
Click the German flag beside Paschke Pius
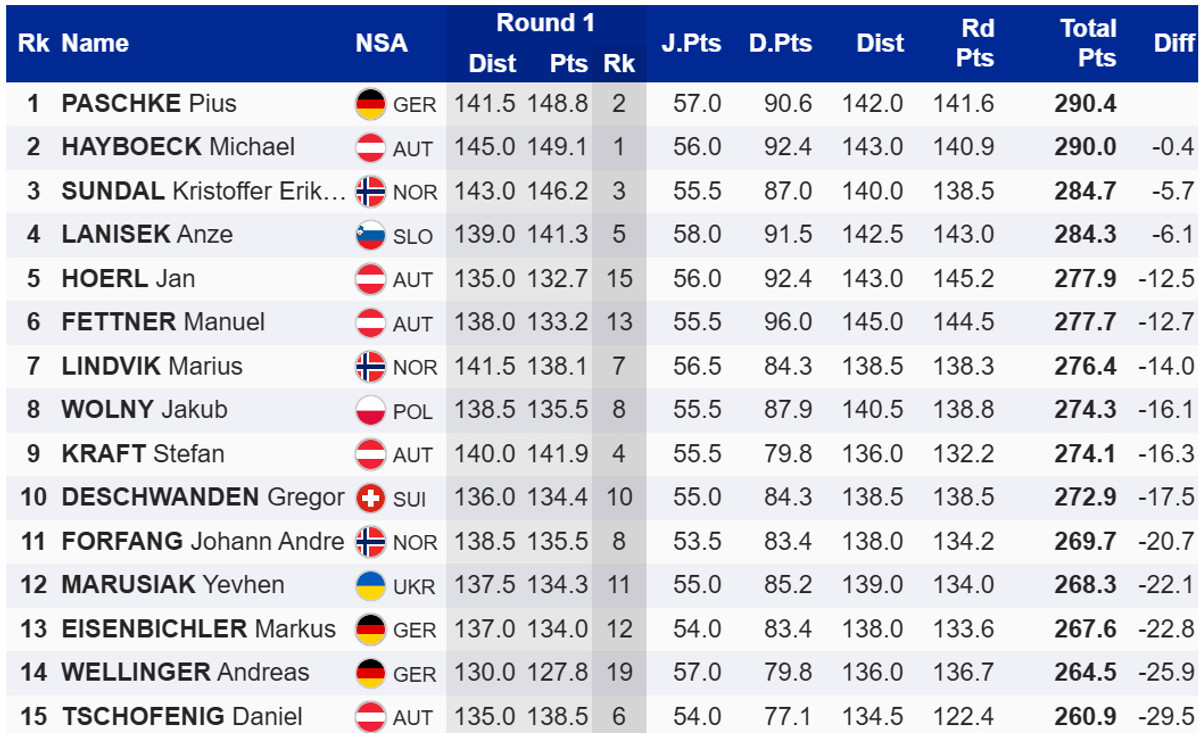(x=371, y=104)
